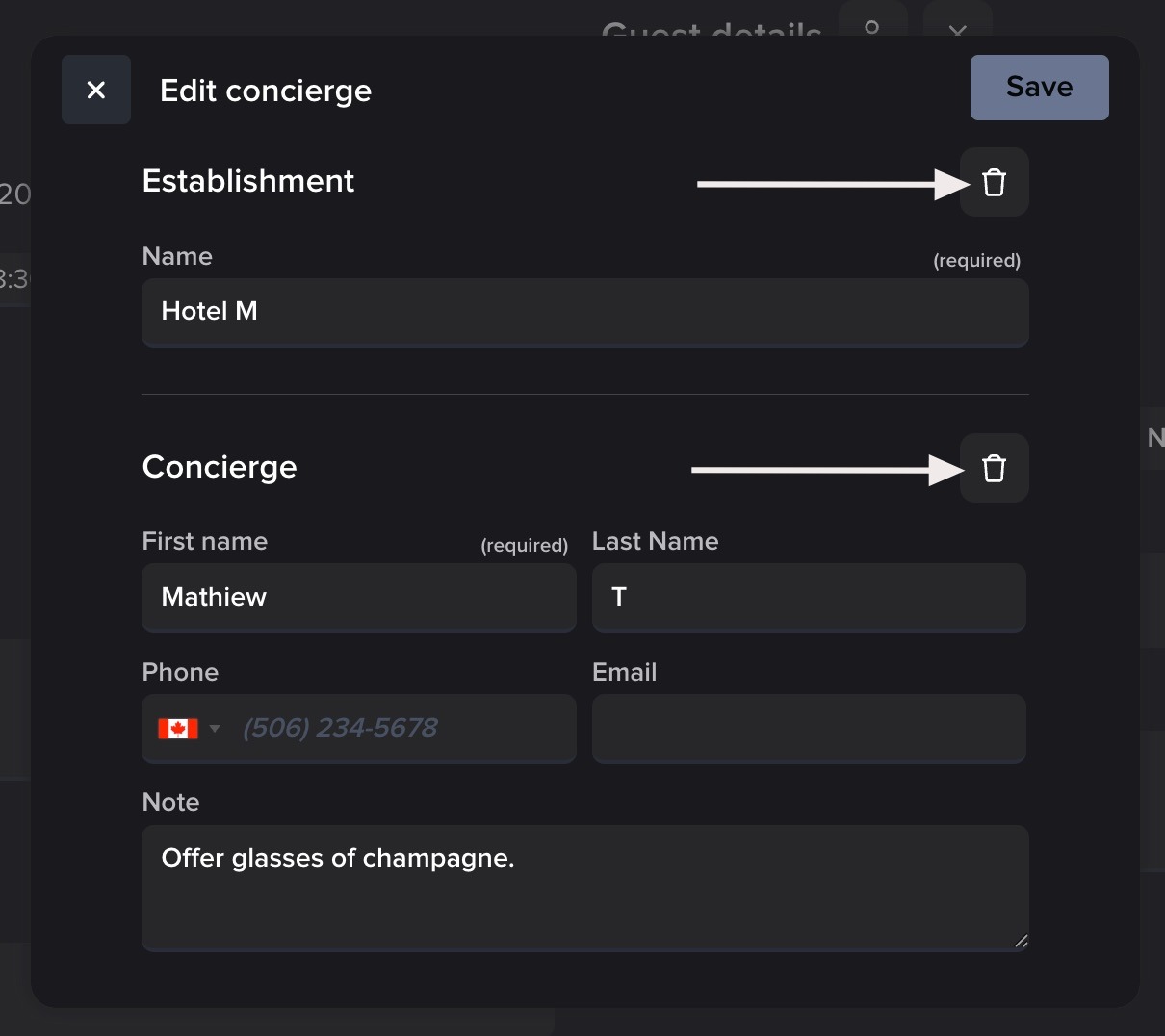This screenshot has width=1165, height=1036.
Task: Grab the Note textarea resize handle
Action: coord(1021,941)
